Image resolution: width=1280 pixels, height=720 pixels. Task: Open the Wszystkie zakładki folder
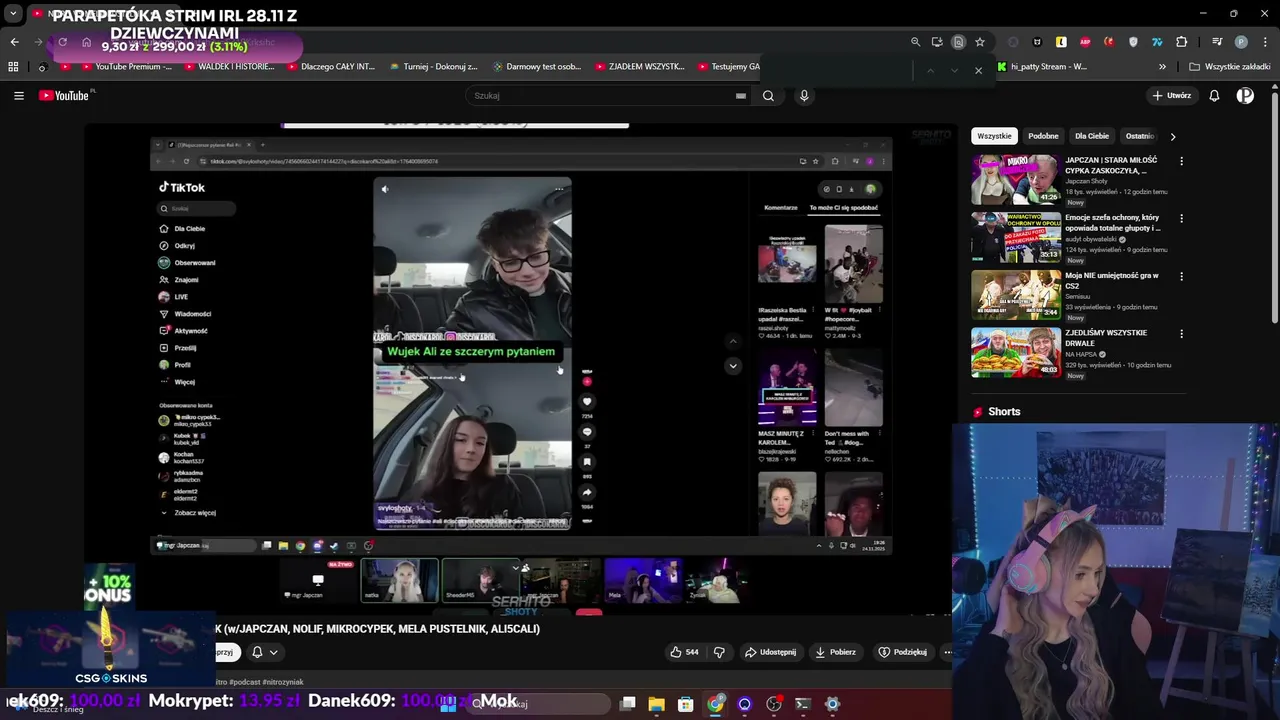click(x=1230, y=67)
